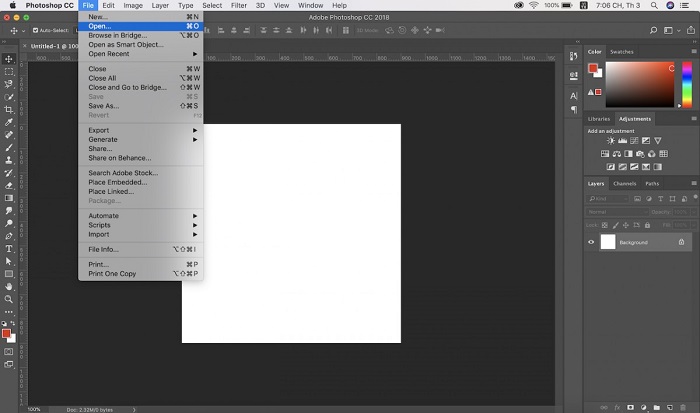Select the Crop tool

click(9, 109)
